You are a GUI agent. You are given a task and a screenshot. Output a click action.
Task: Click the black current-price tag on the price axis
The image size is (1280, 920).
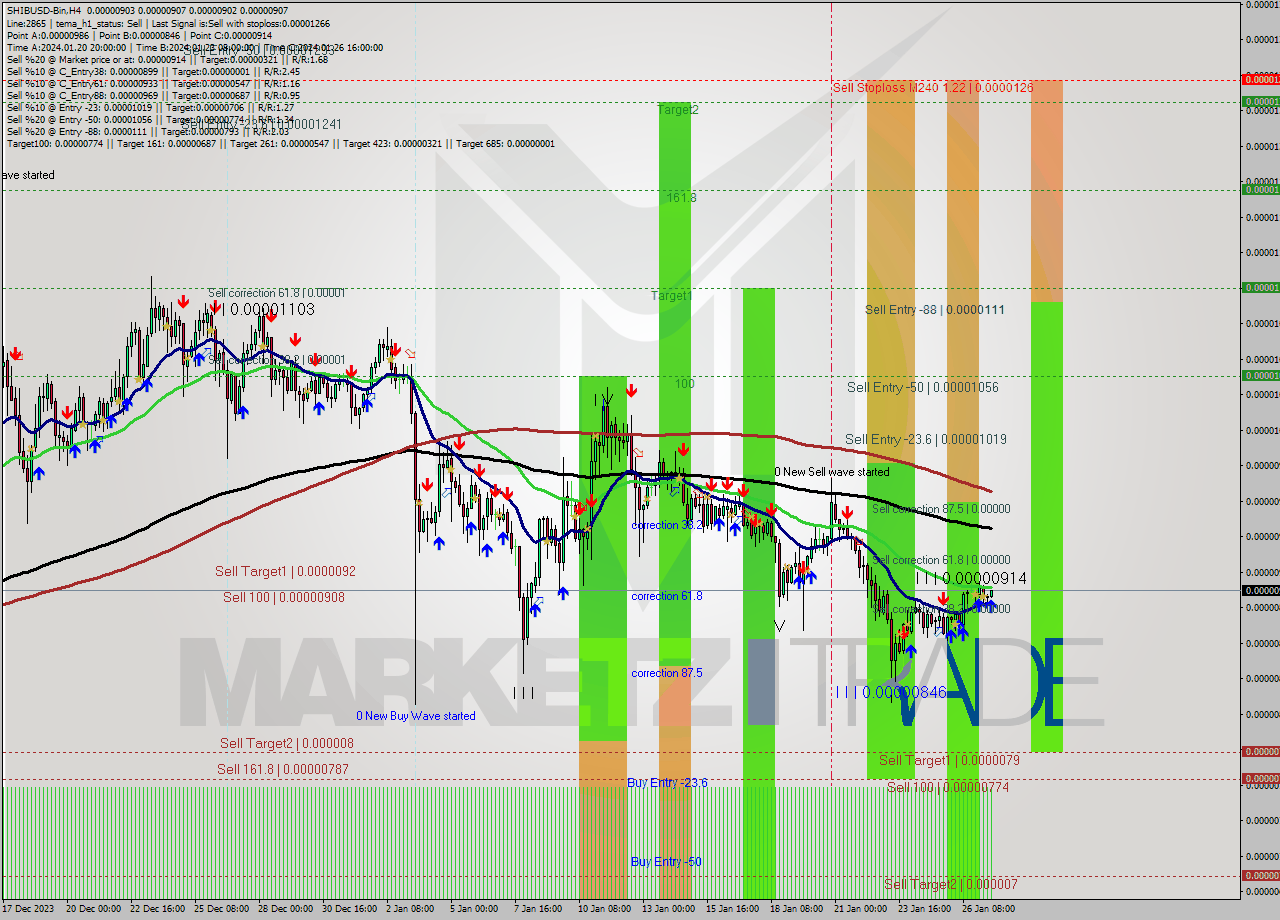(1260, 590)
